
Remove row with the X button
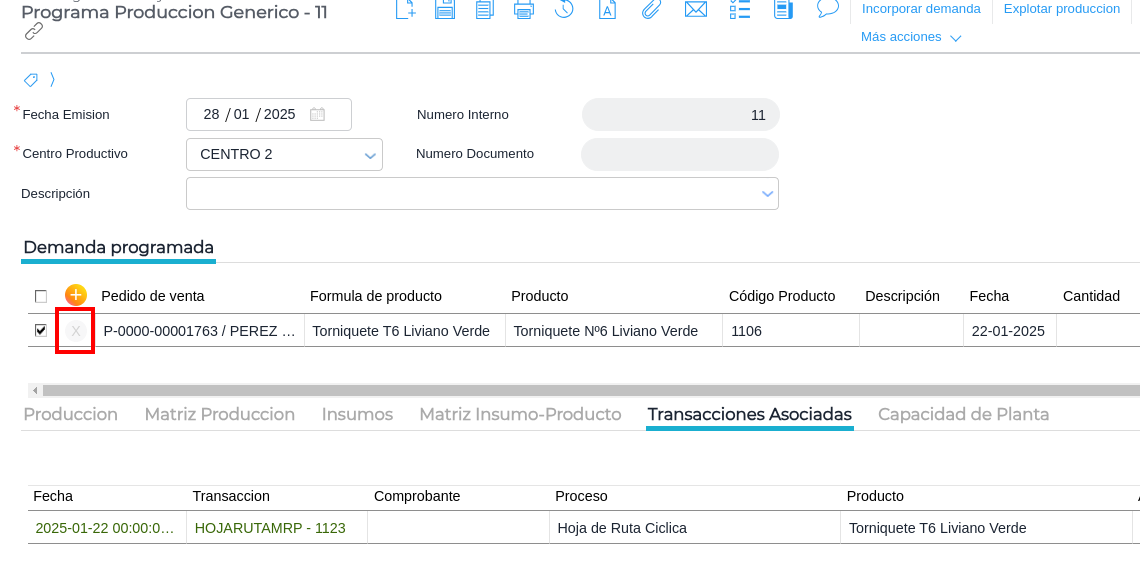point(76,331)
